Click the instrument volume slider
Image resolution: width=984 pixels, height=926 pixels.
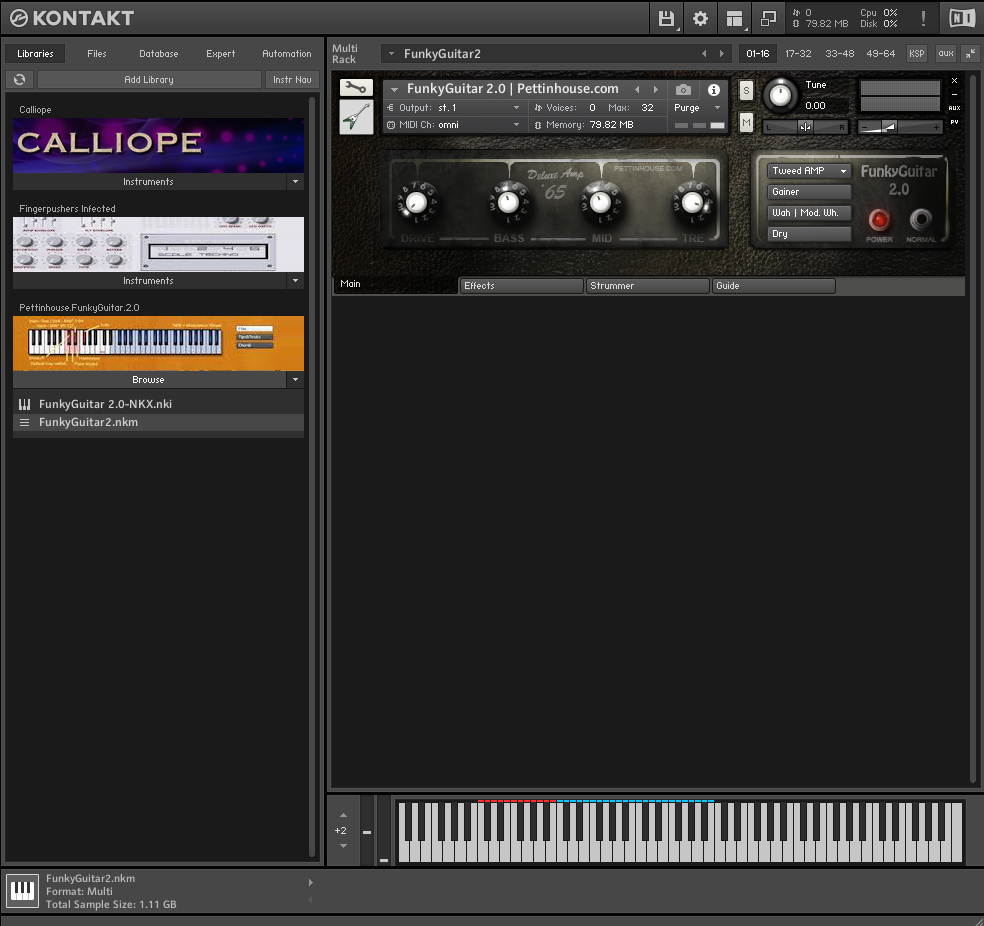coord(900,127)
